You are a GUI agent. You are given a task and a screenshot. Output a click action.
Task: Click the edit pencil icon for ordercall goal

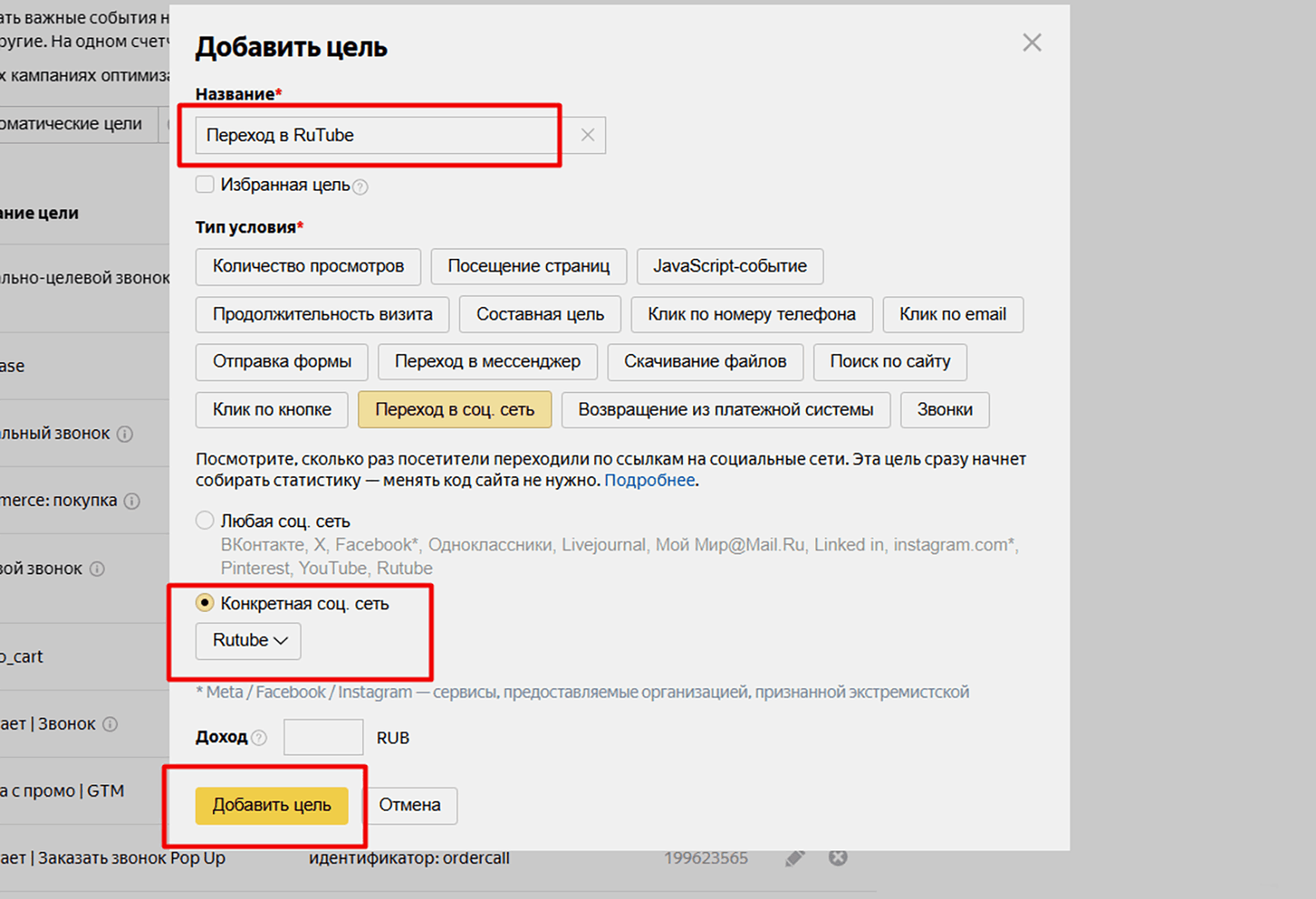coord(795,858)
